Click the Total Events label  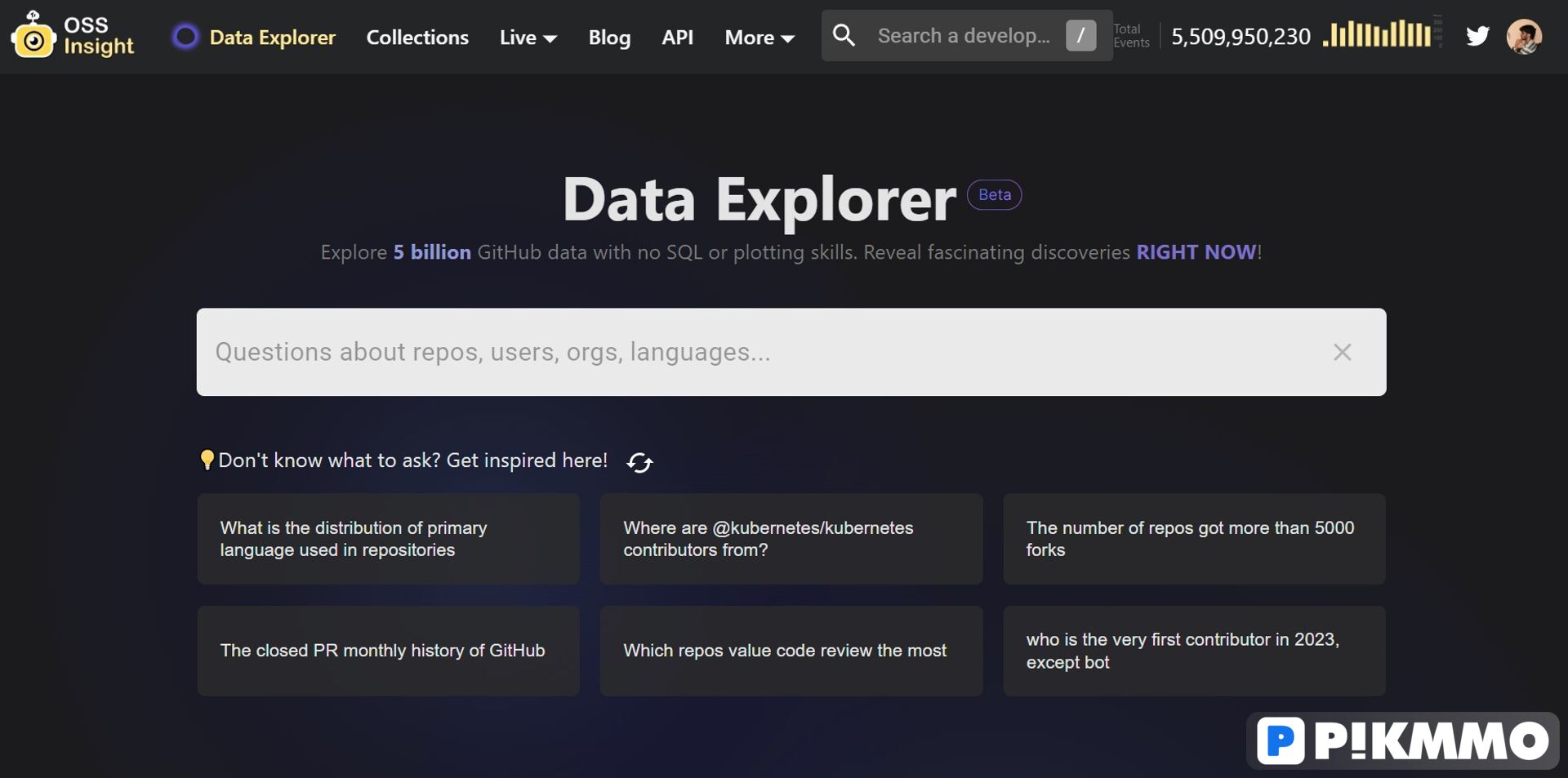click(x=1131, y=36)
